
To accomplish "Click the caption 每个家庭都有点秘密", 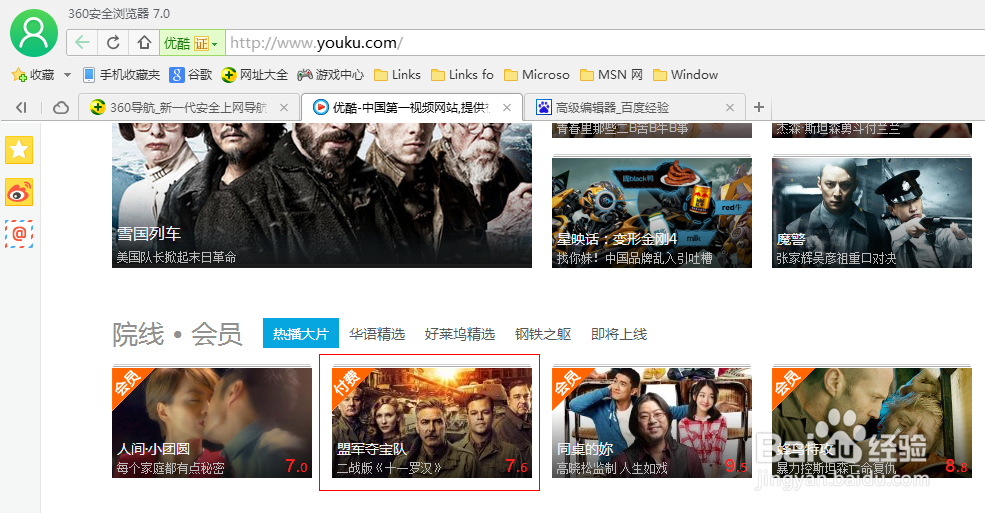I will click(170, 468).
